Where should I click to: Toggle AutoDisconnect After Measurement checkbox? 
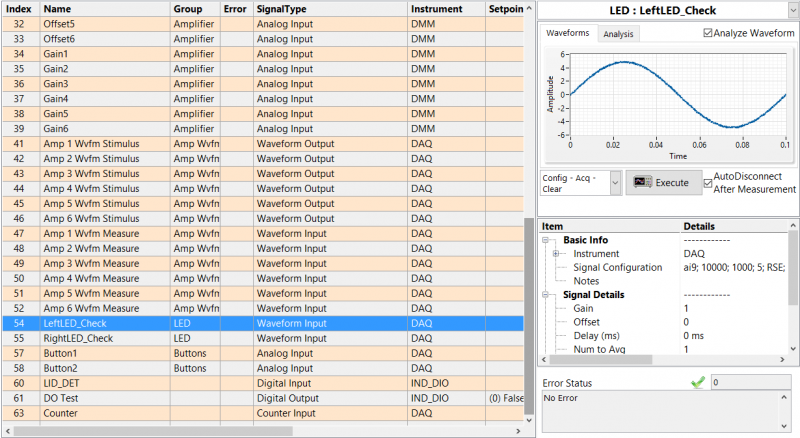708,183
